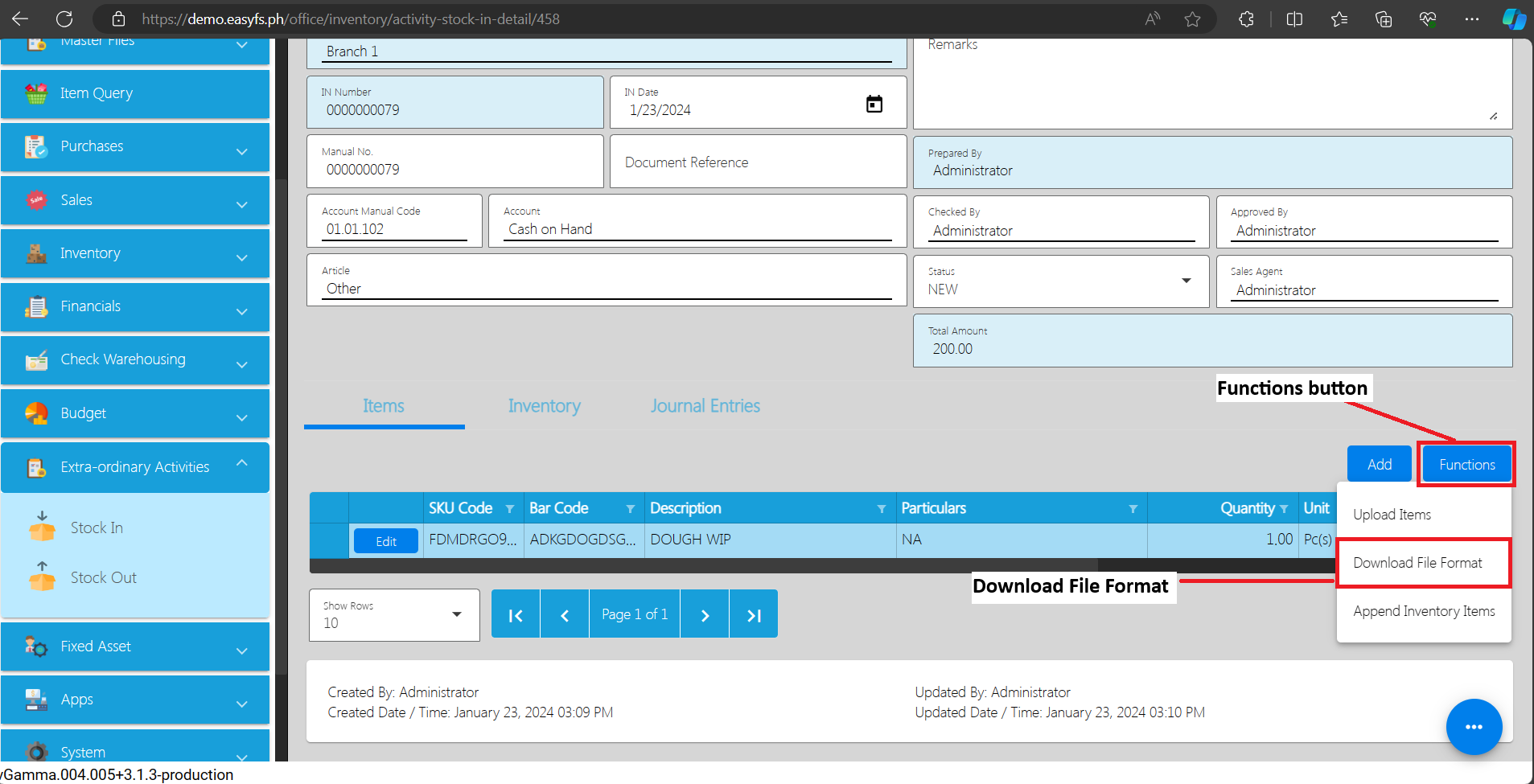Open browser Settings and more menu
The image size is (1534, 784).
pyautogui.click(x=1471, y=18)
